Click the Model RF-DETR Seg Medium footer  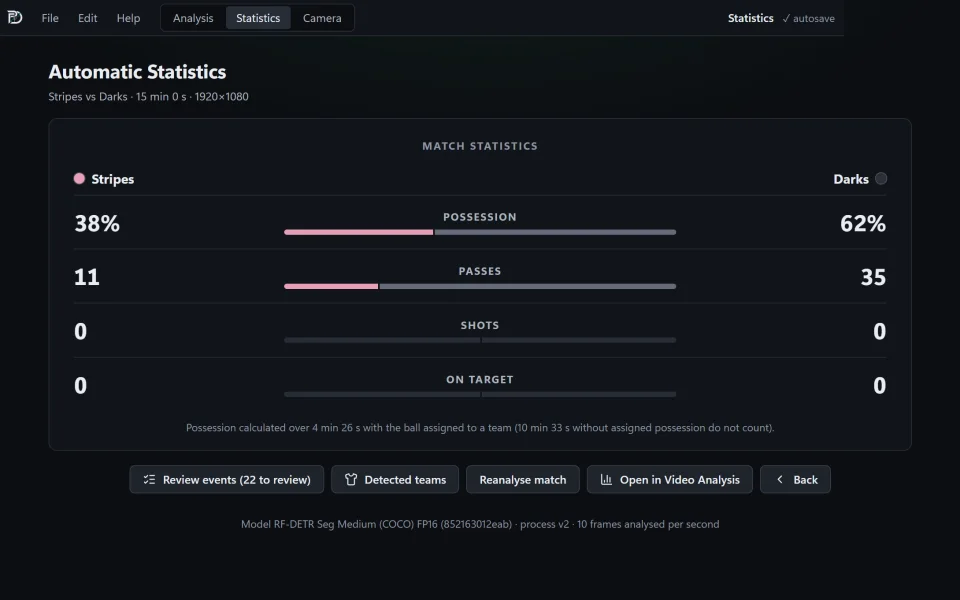[x=480, y=524]
